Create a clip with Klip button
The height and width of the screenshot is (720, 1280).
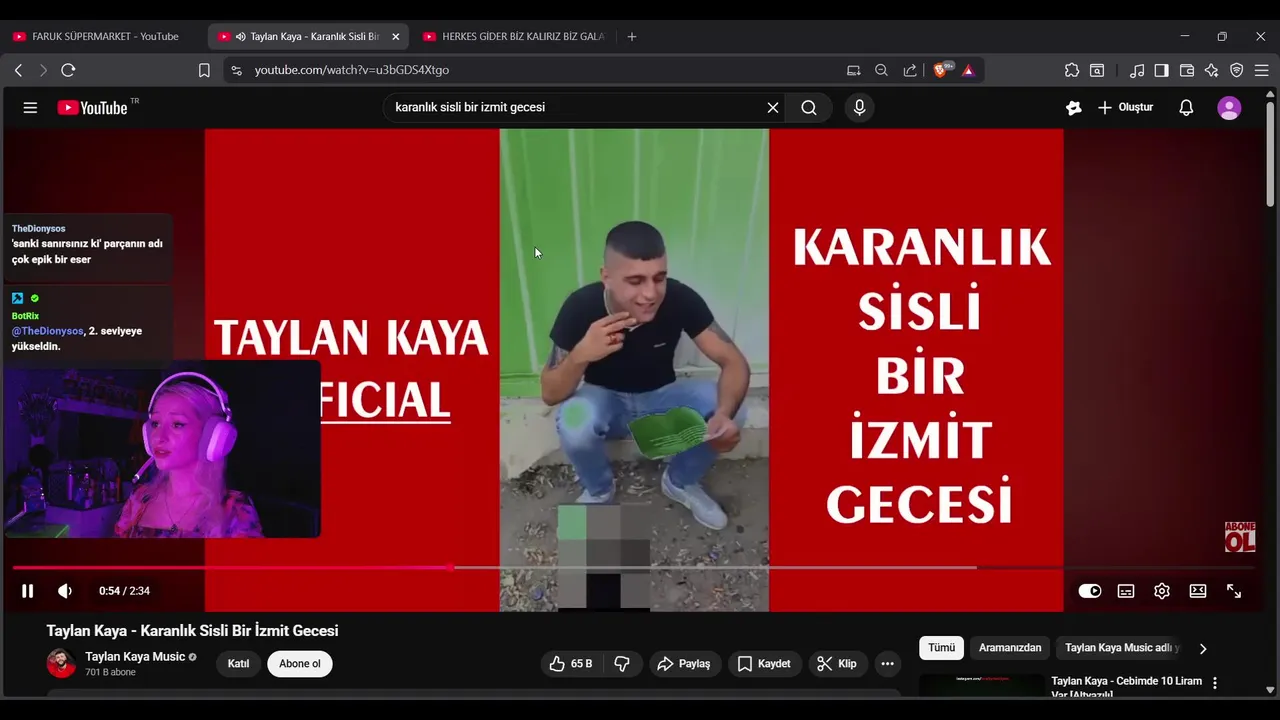point(837,664)
